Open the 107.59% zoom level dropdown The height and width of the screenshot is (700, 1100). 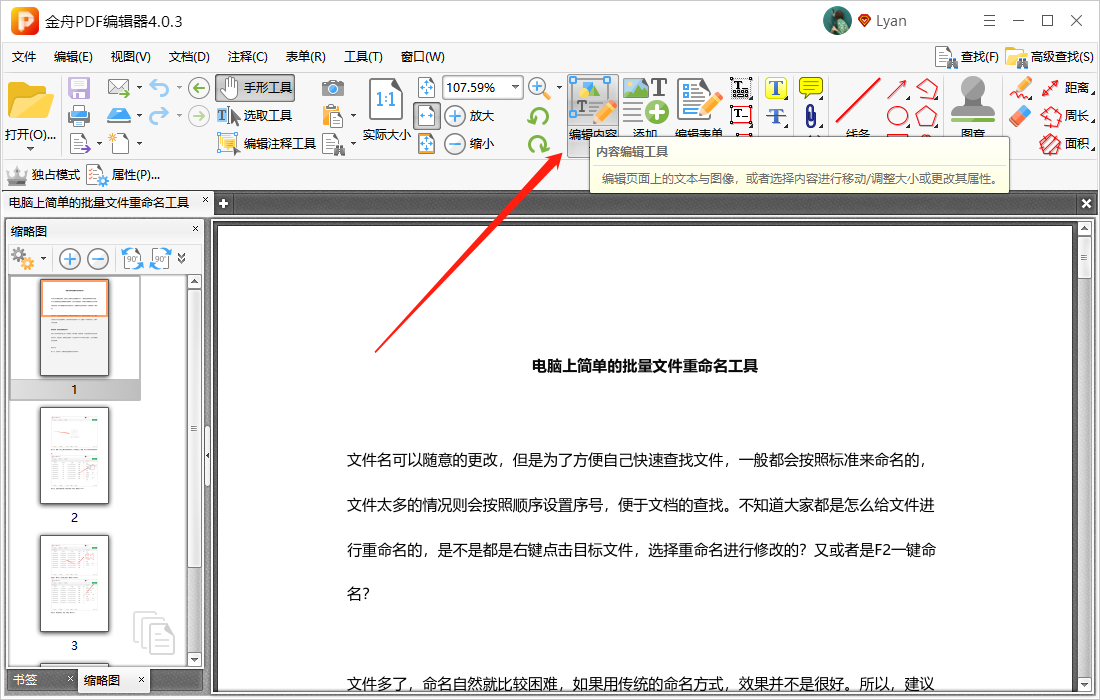[x=482, y=87]
